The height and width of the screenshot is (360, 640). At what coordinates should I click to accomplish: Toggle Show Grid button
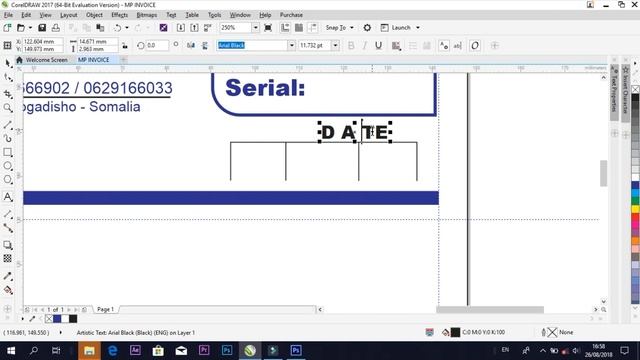tap(299, 28)
